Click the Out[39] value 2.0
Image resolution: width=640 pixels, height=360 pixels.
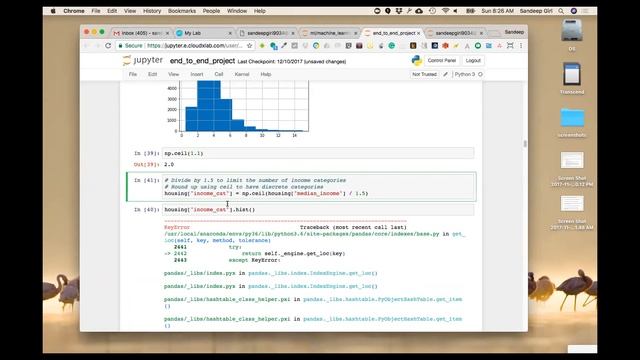tap(169, 164)
